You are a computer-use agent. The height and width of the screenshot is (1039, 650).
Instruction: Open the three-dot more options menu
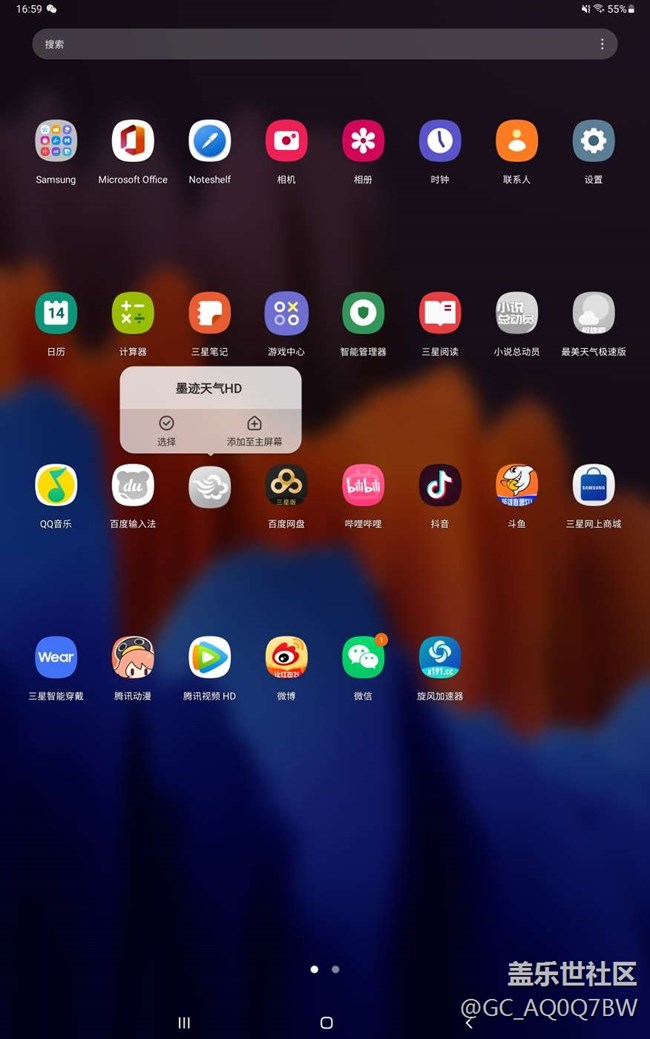602,44
